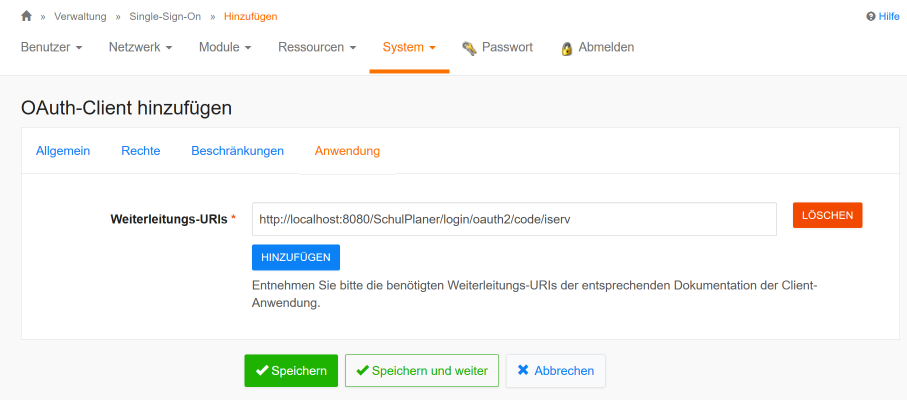Open the Hilfe help link
This screenshot has height=400, width=907.
pos(882,17)
